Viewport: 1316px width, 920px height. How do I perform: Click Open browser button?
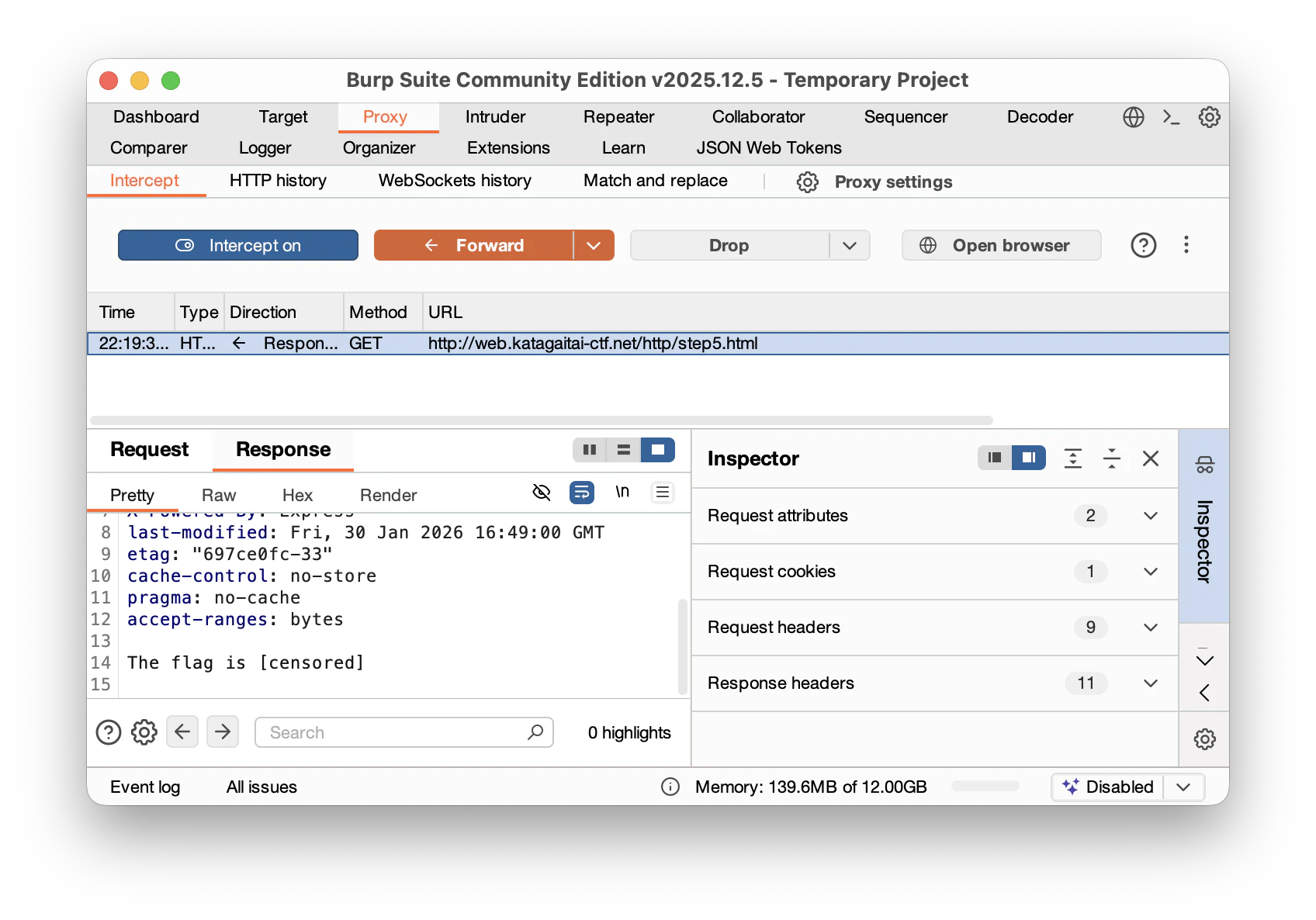click(x=1001, y=245)
